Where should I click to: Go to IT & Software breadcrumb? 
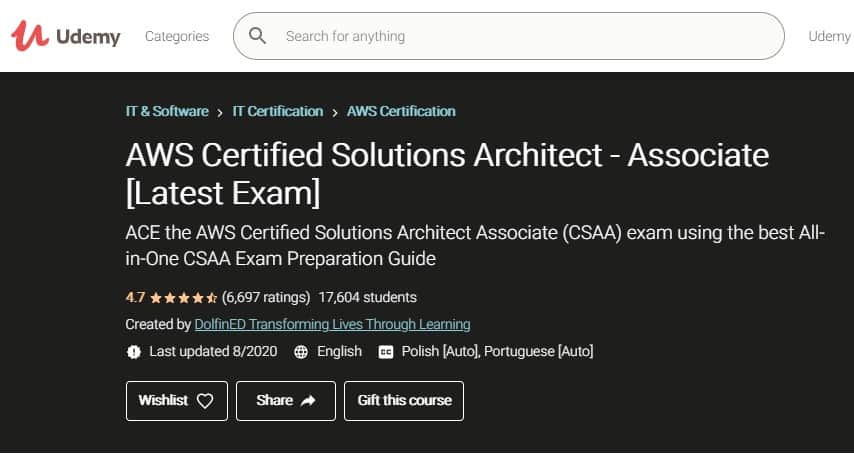(x=167, y=111)
